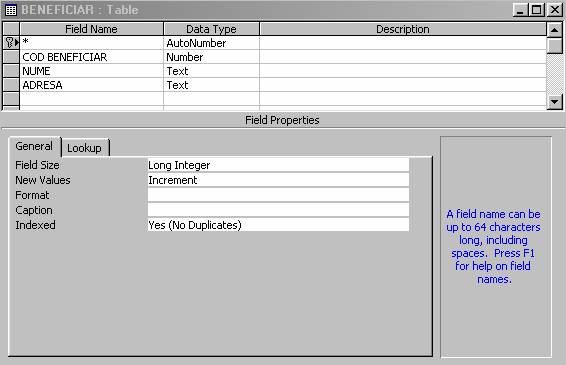
Task: Click the scroll up arrow in the field grid
Action: 554,30
